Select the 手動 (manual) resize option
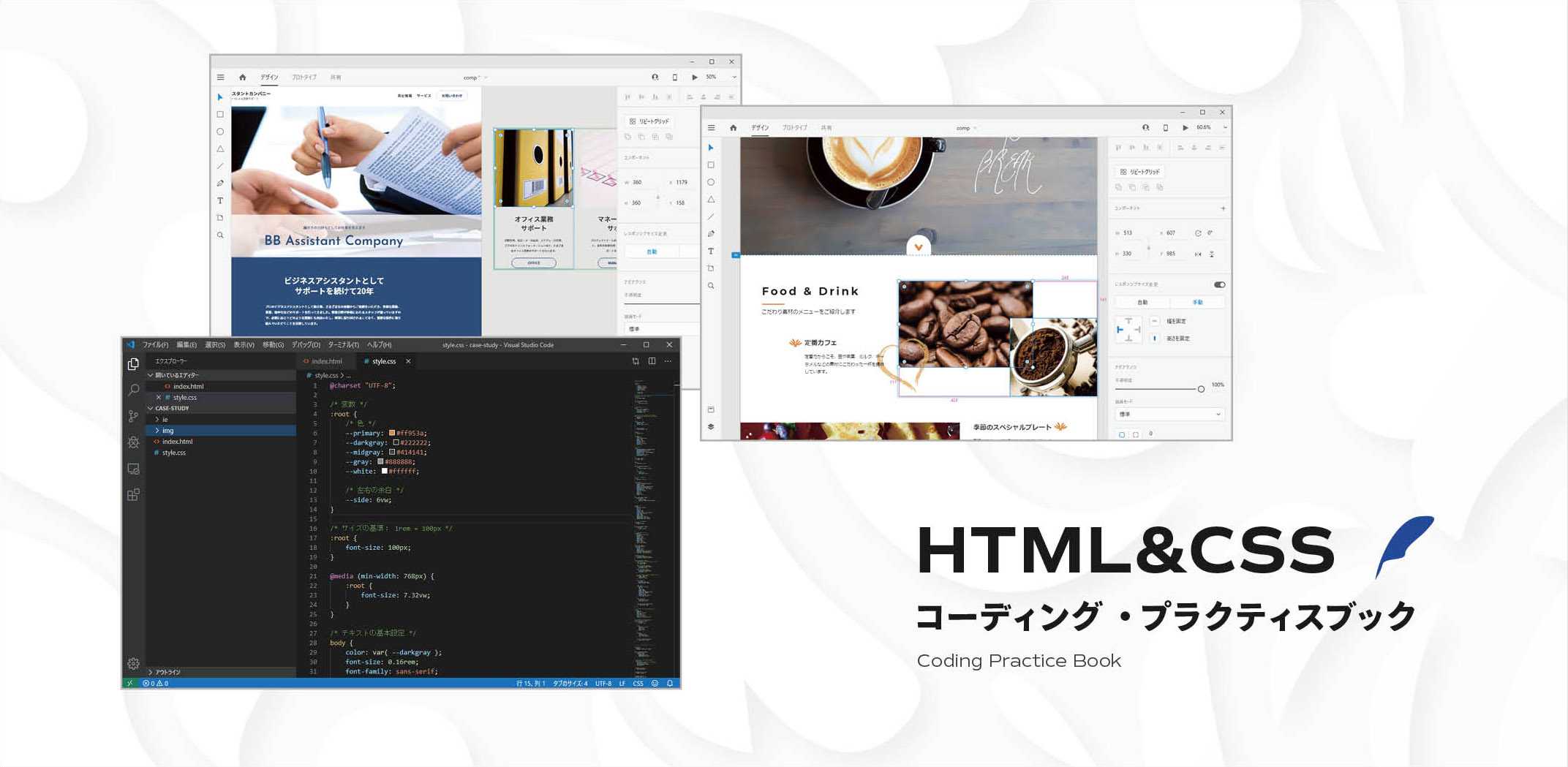This screenshot has width=1568, height=767. click(1198, 302)
